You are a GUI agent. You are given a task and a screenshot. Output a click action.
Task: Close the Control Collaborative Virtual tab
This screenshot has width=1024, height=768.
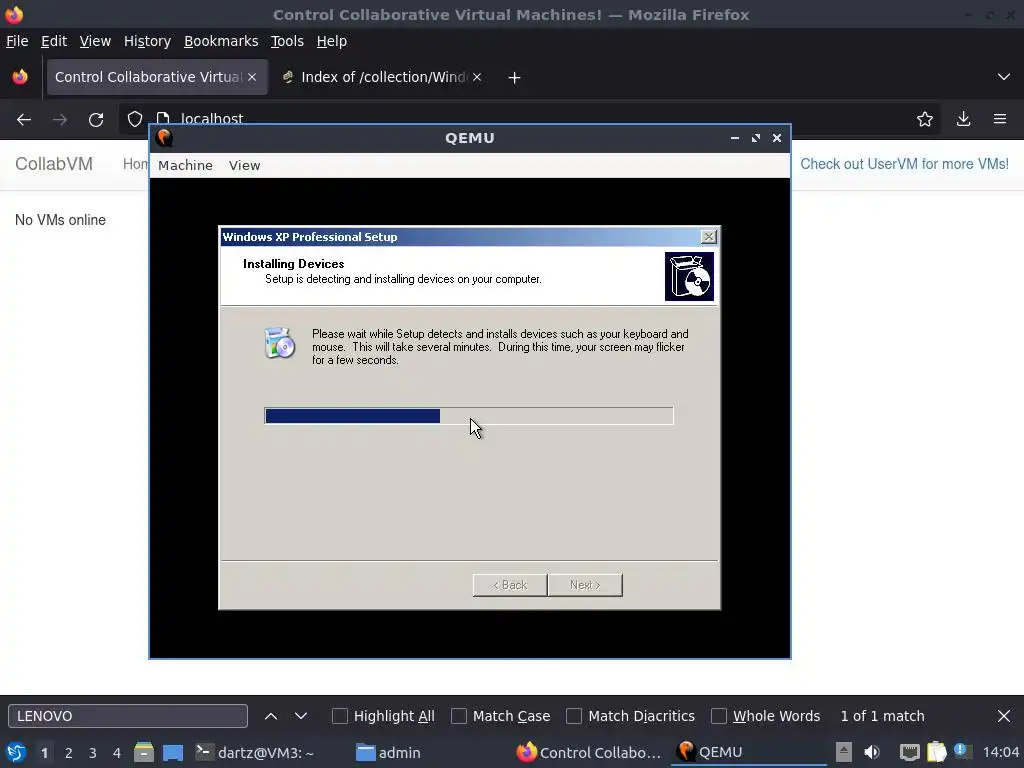coord(252,77)
